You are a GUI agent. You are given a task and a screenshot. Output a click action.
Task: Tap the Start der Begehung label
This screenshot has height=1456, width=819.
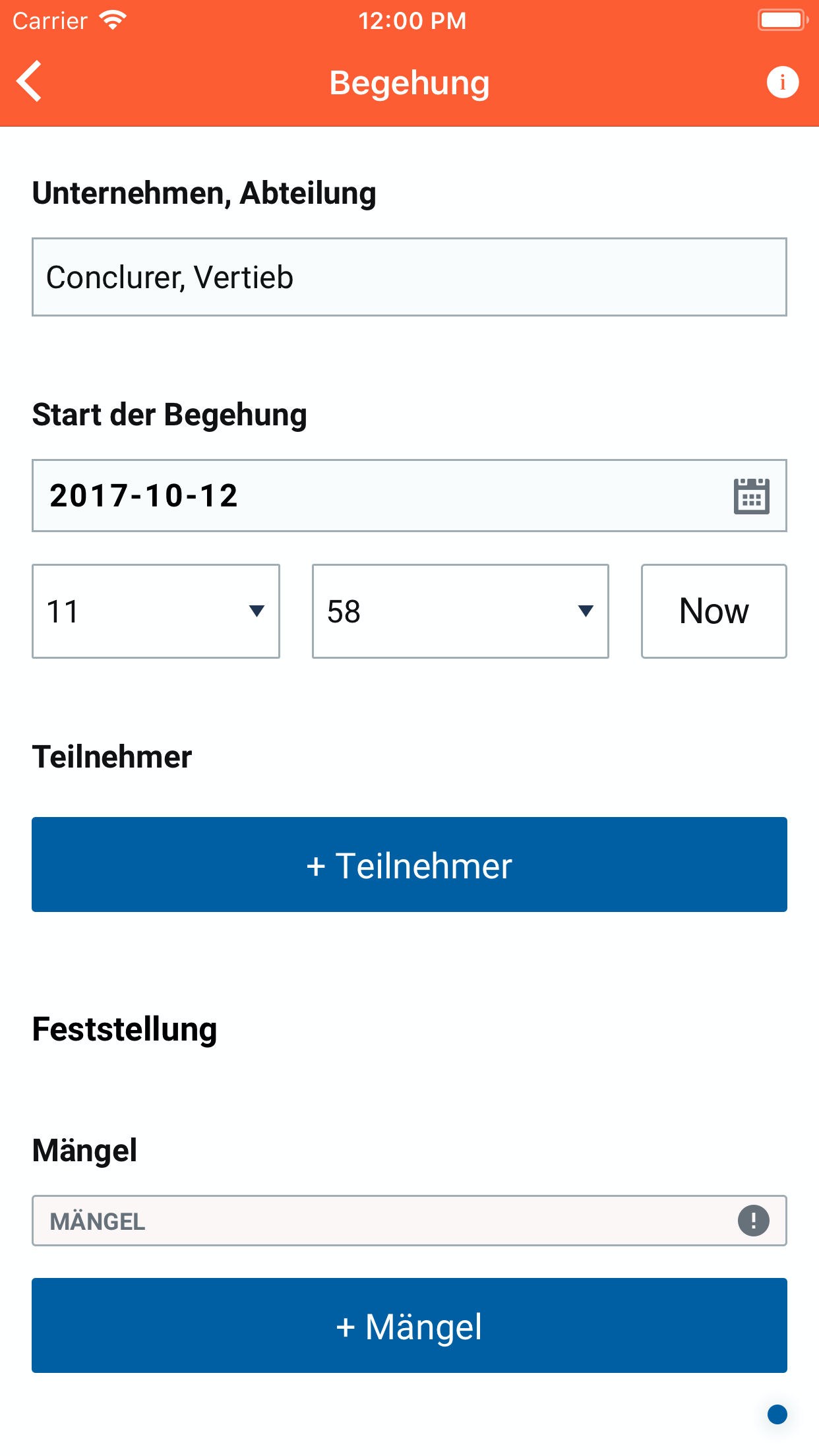coord(169,415)
